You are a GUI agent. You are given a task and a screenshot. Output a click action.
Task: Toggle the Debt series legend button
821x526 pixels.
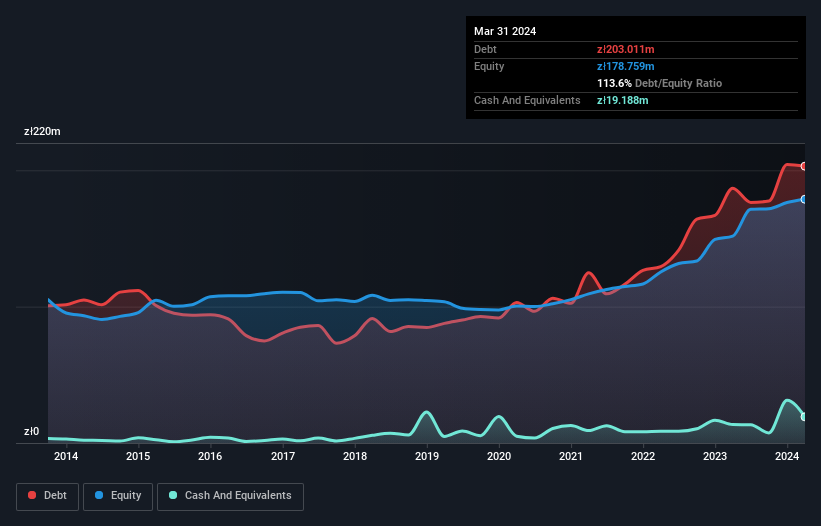pos(47,496)
